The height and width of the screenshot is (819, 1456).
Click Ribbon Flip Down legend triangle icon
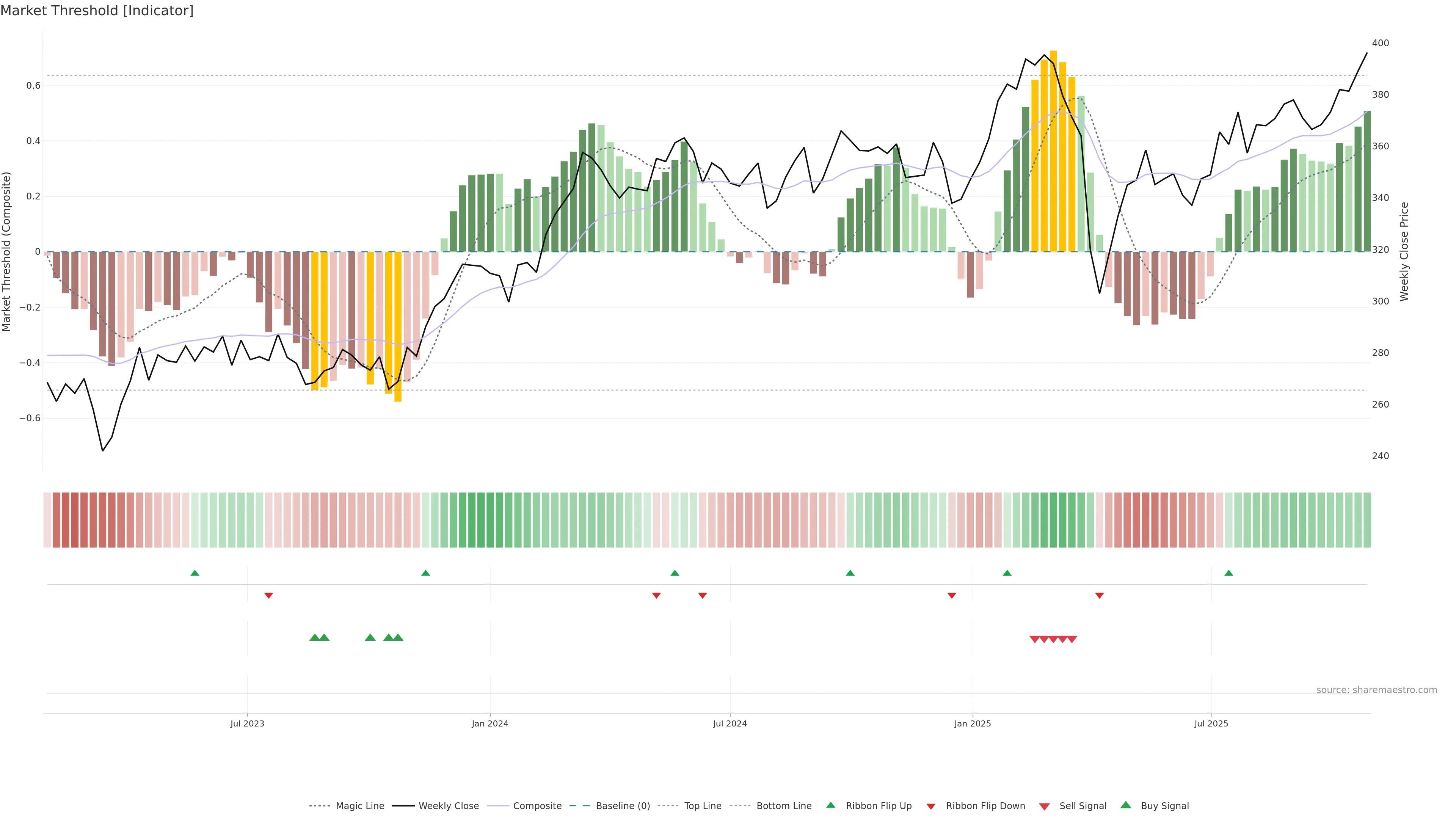[x=931, y=806]
